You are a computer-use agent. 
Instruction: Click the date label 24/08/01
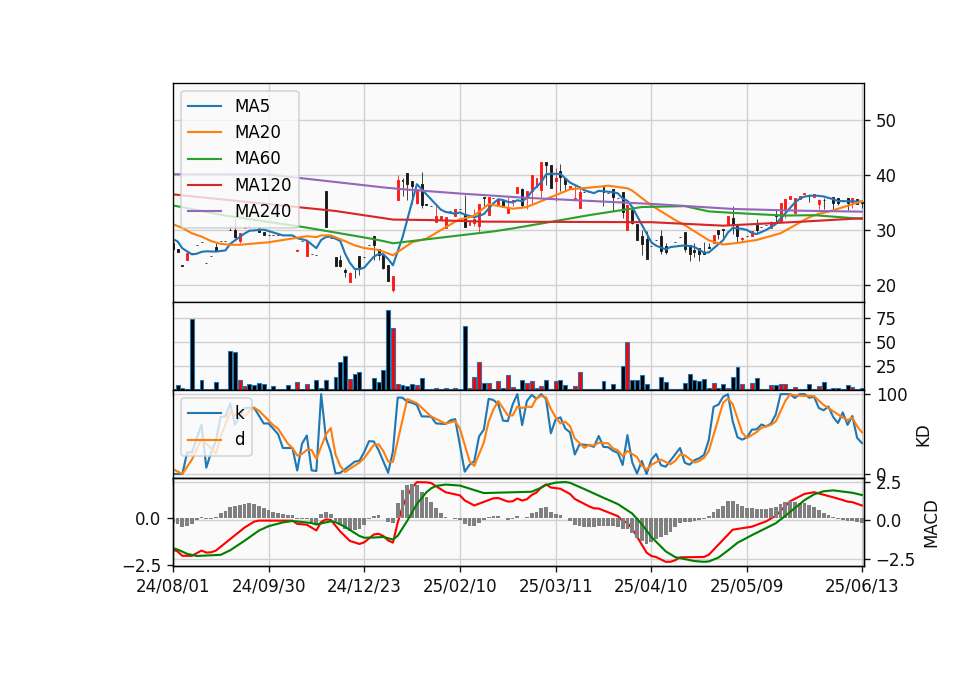coord(173,586)
